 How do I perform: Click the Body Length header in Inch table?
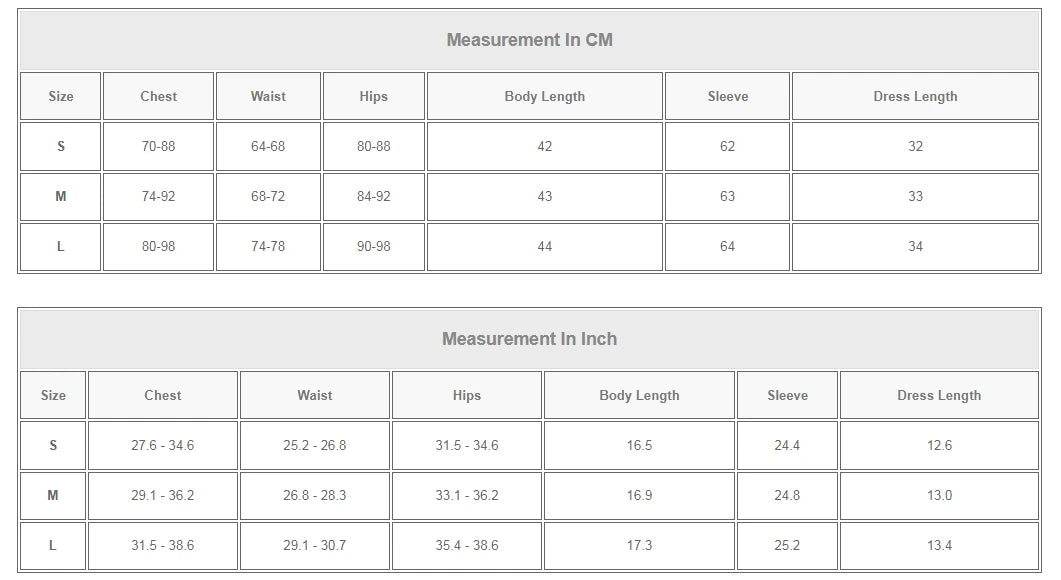pyautogui.click(x=639, y=395)
